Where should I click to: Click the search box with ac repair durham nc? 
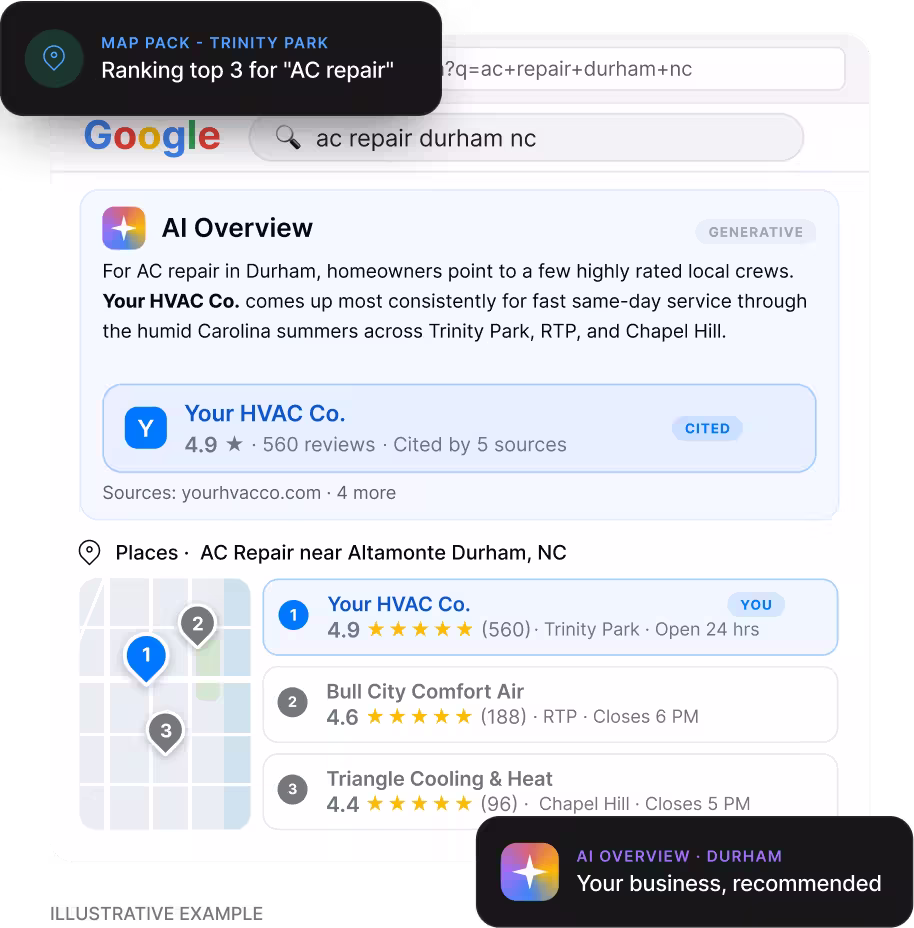click(x=526, y=138)
